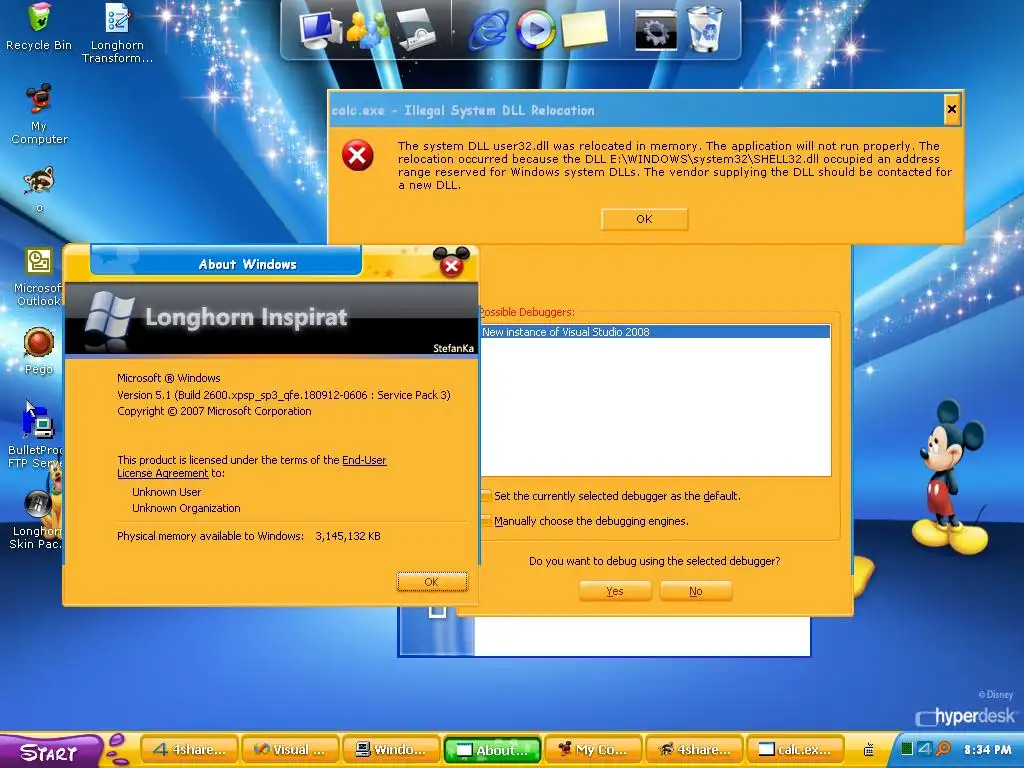
Task: Launch Windows Media Player from the top dock
Action: 536,29
